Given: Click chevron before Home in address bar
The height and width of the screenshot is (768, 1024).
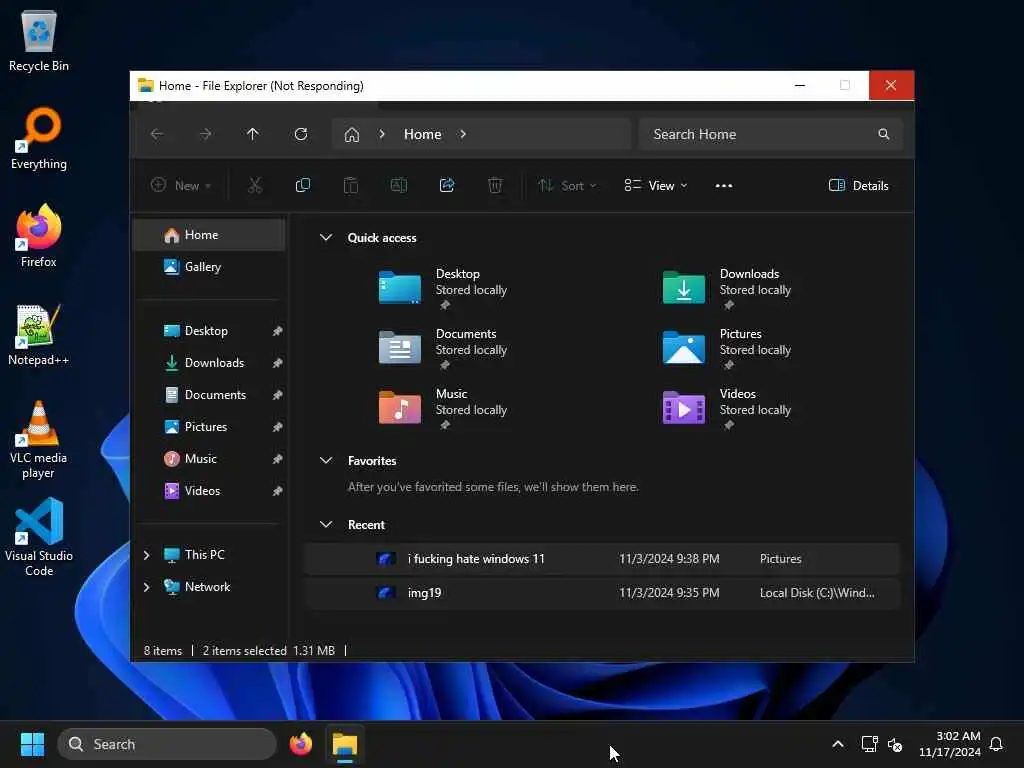Looking at the screenshot, I should pos(382,134).
